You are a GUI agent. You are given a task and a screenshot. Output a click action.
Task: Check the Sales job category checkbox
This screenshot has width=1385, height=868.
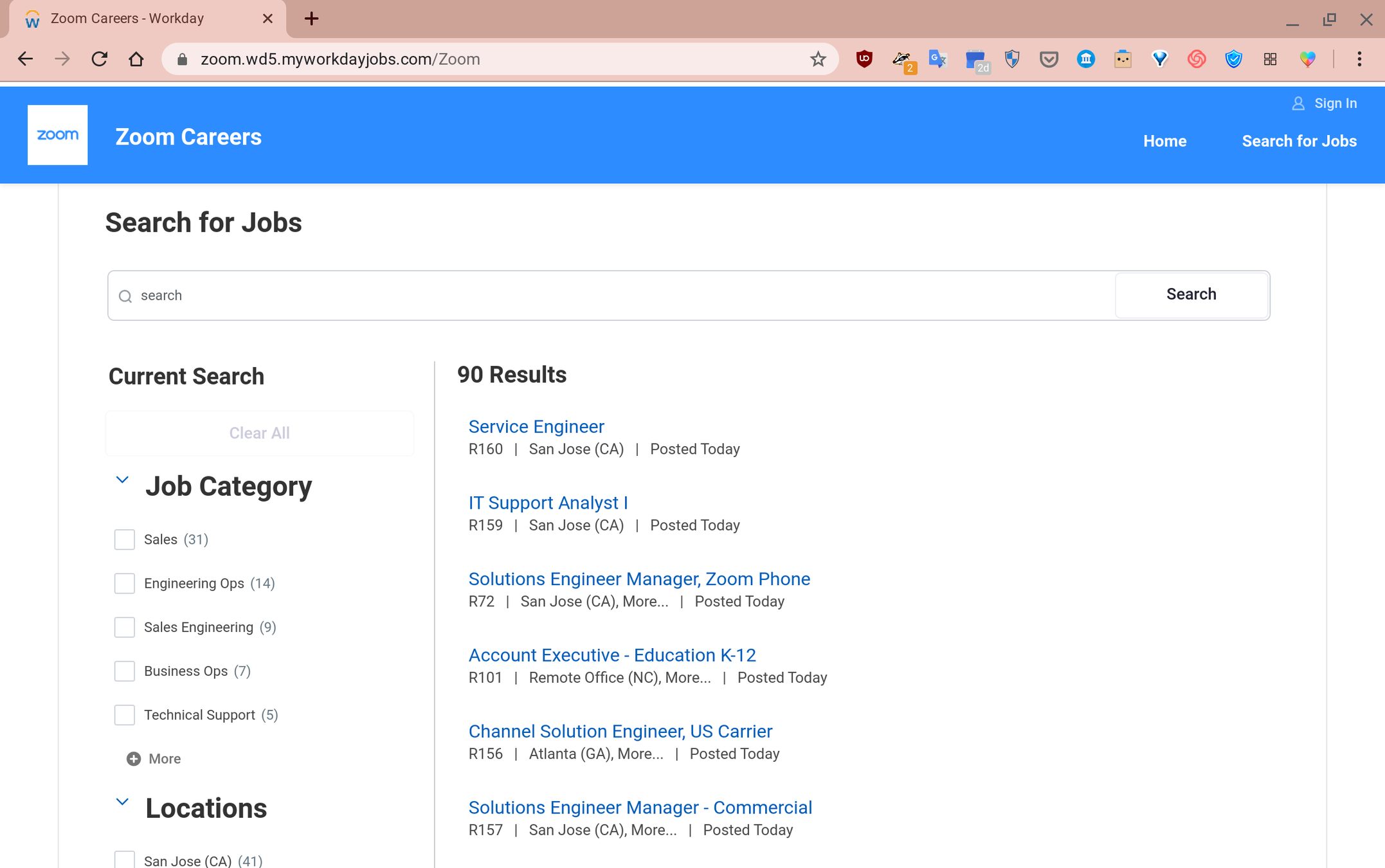click(124, 539)
